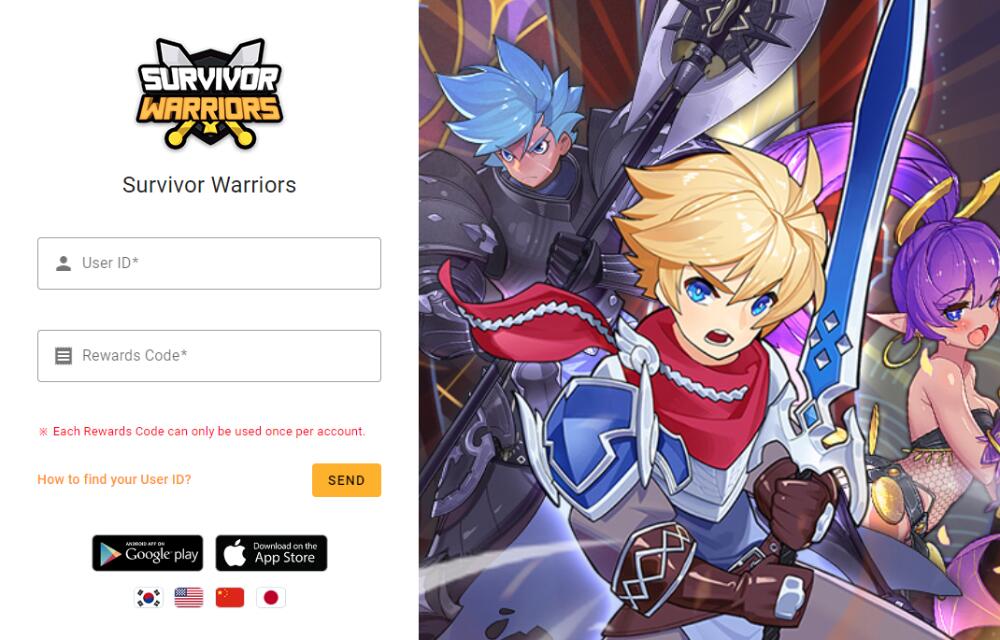Choose the Chinese flag language option

point(230,597)
